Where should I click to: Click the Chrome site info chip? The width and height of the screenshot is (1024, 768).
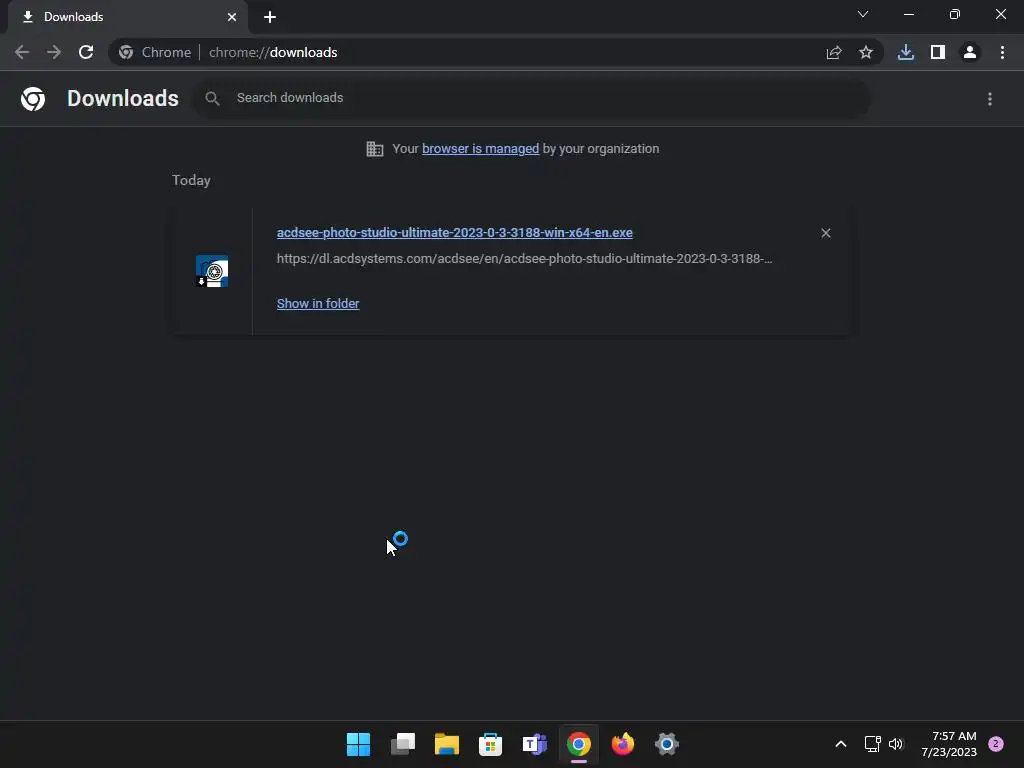(155, 52)
